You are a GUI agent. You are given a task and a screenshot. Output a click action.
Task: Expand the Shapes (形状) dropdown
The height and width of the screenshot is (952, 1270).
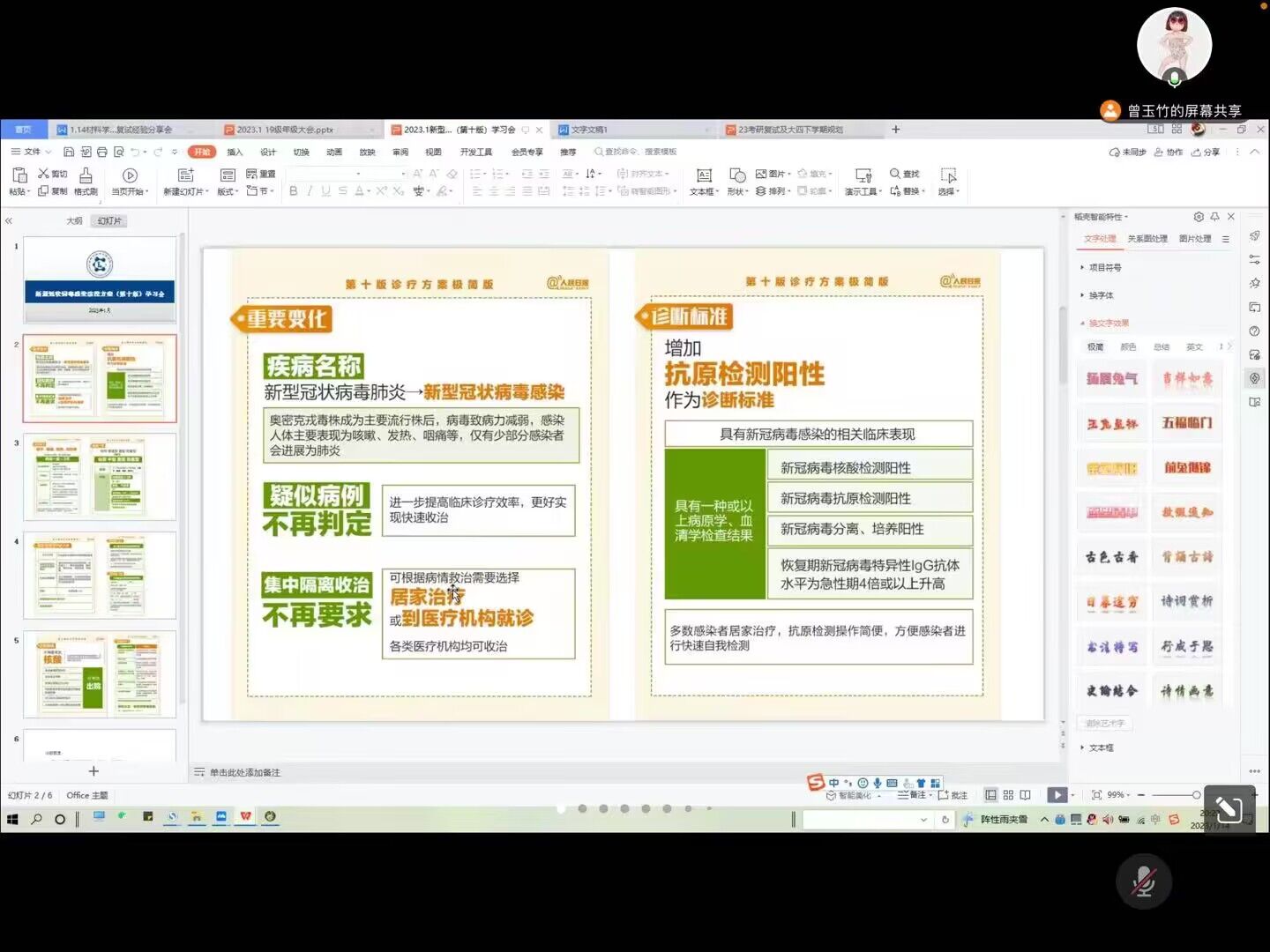click(737, 191)
